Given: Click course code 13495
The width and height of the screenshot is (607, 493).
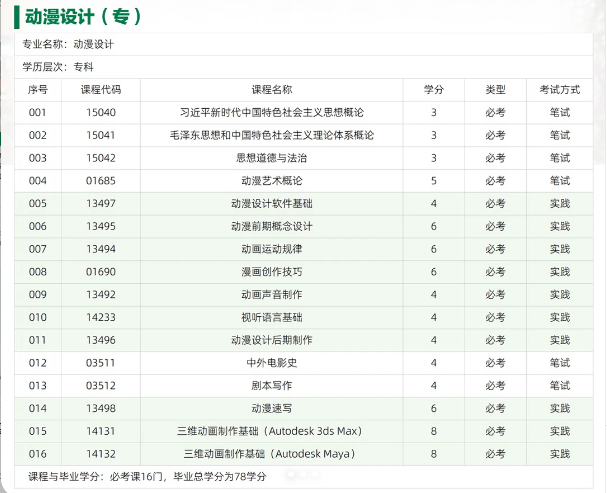Looking at the screenshot, I should 101,226.
